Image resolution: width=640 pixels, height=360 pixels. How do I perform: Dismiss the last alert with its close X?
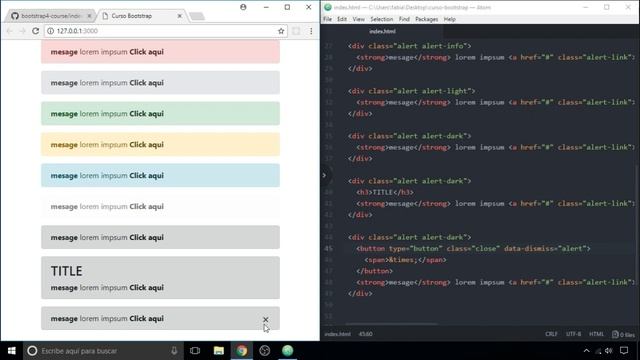(x=266, y=319)
